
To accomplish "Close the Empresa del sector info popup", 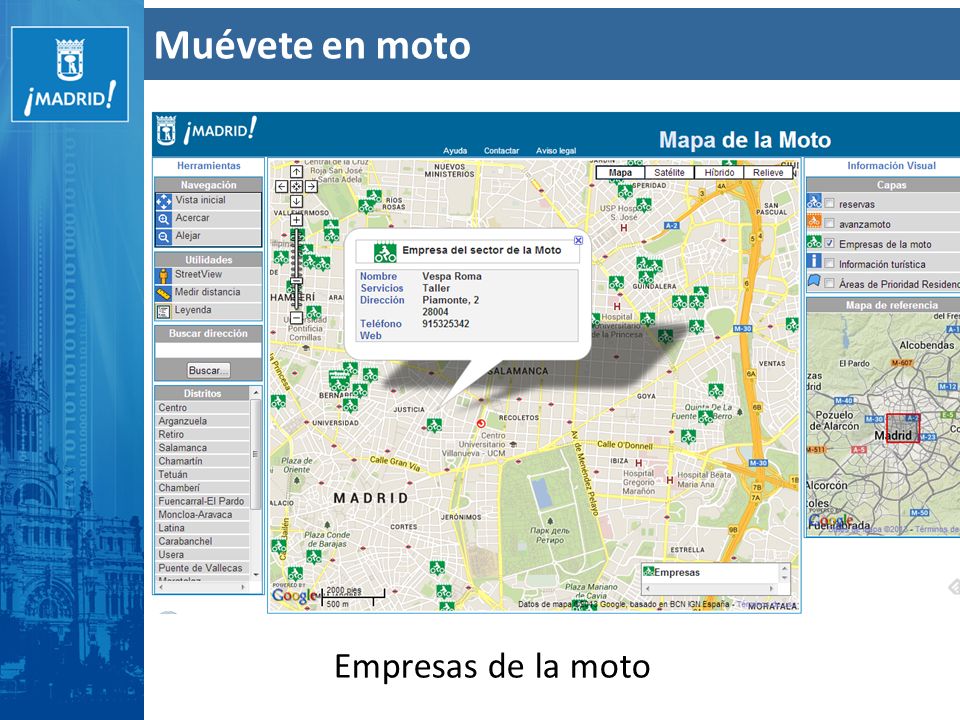I will click(x=578, y=241).
